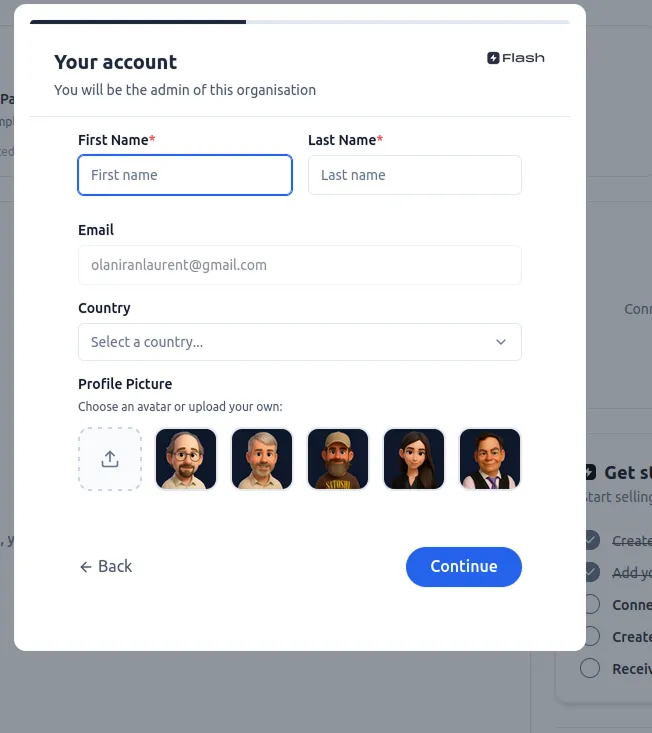Click into the Last Name field

[x=414, y=175]
